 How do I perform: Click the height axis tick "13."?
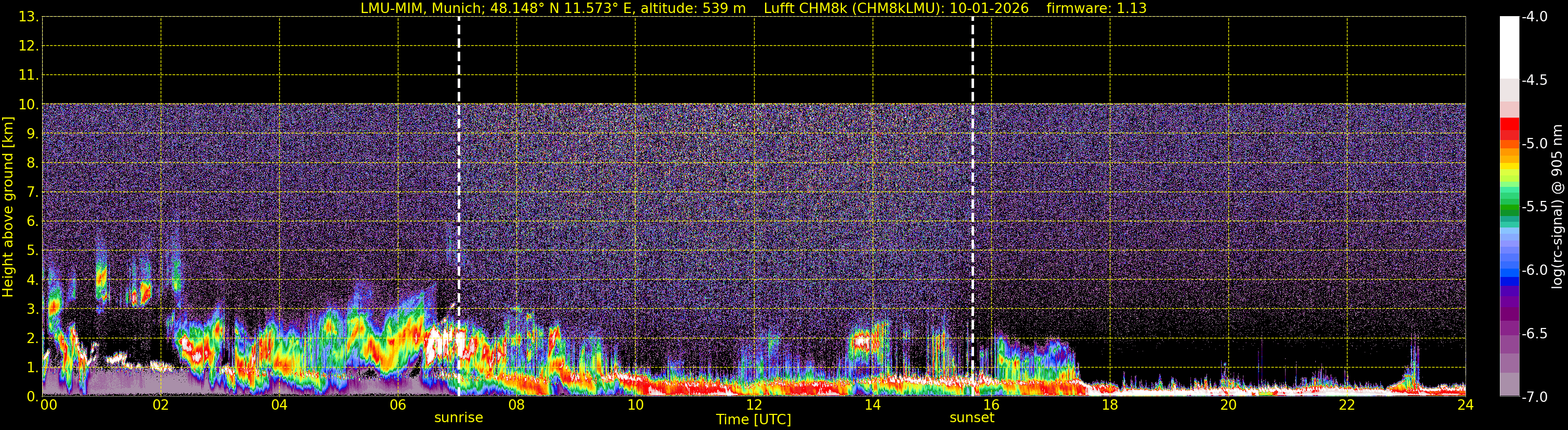pyautogui.click(x=29, y=17)
